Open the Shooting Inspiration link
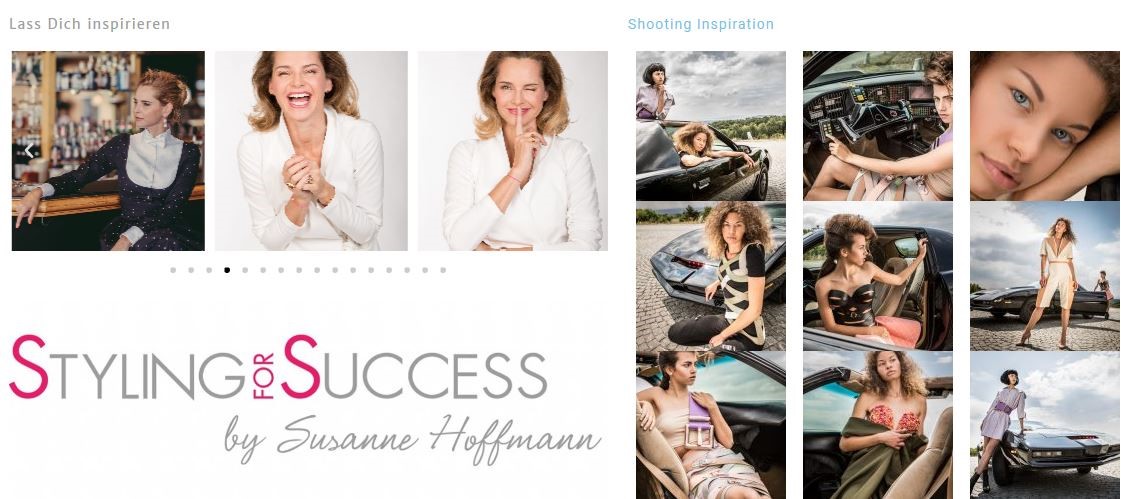Screen dimensions: 1121x499 pos(701,24)
